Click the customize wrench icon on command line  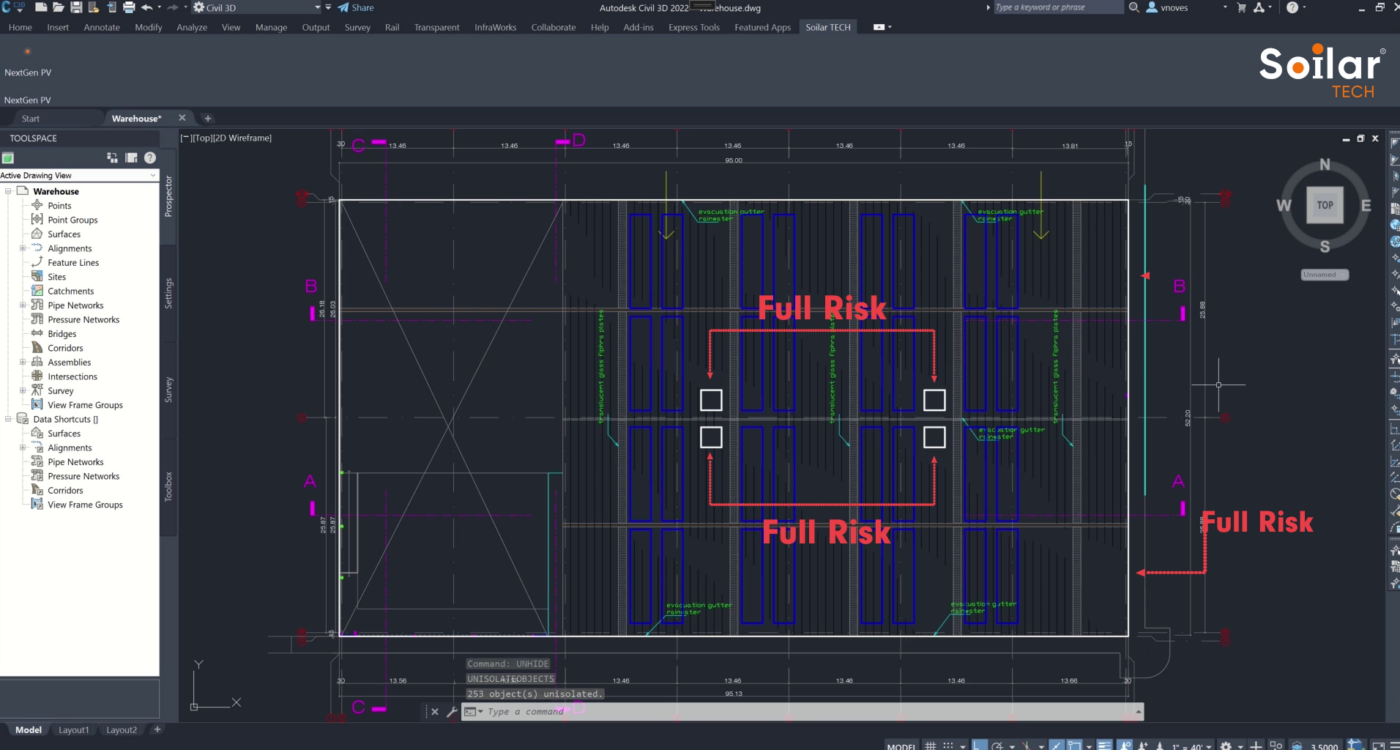pyautogui.click(x=451, y=711)
